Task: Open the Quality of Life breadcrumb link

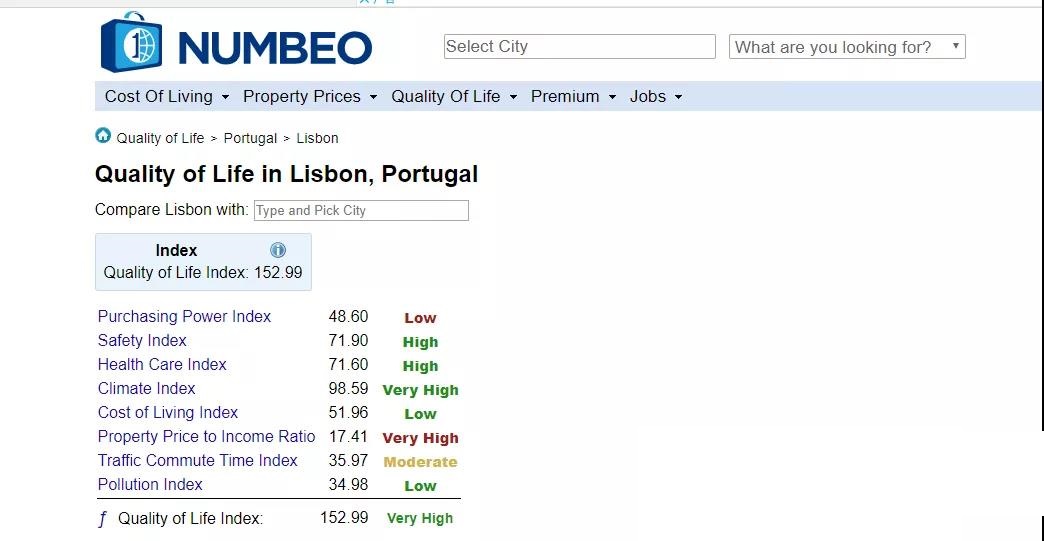Action: coord(160,138)
